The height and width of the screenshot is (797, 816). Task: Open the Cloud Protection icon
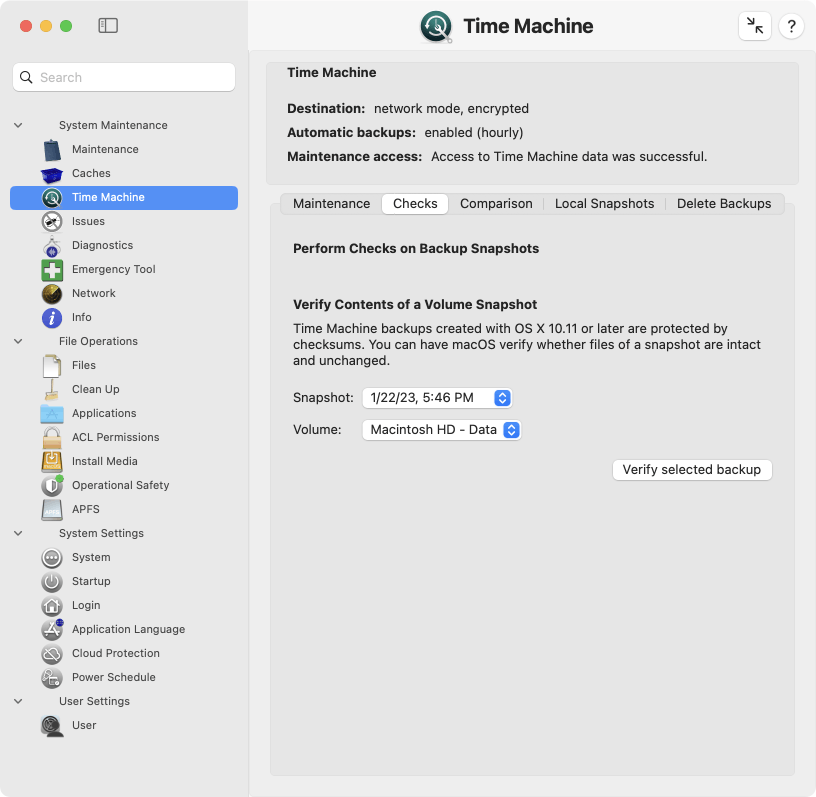point(52,653)
